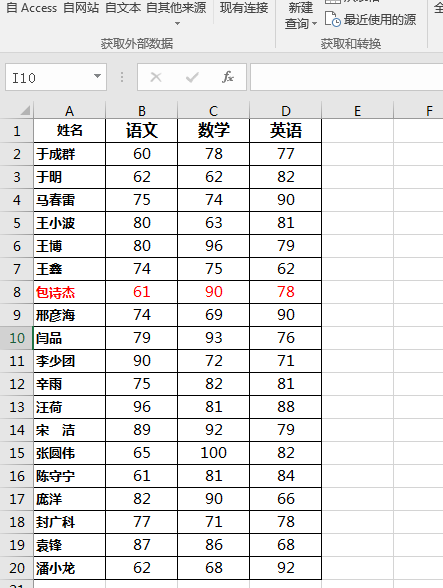443x588 pixels.
Task: Click the formula bar confirm checkmark icon
Action: click(x=192, y=77)
